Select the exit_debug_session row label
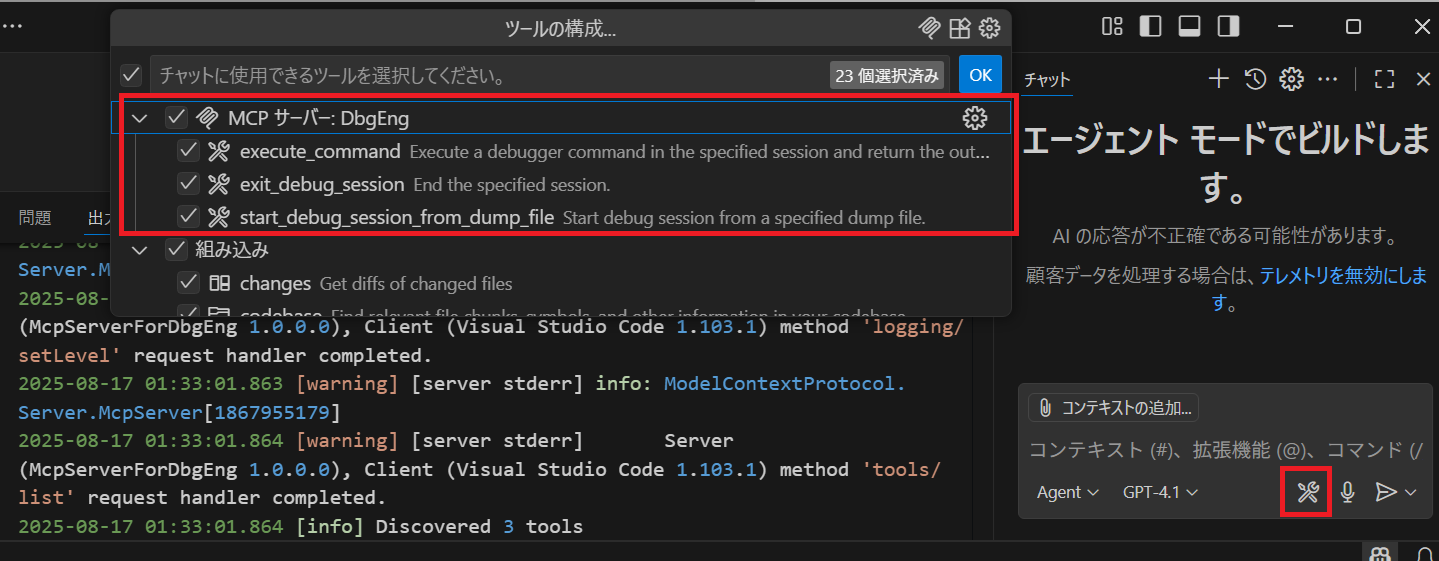Viewport: 1439px width, 561px height. 322,184
